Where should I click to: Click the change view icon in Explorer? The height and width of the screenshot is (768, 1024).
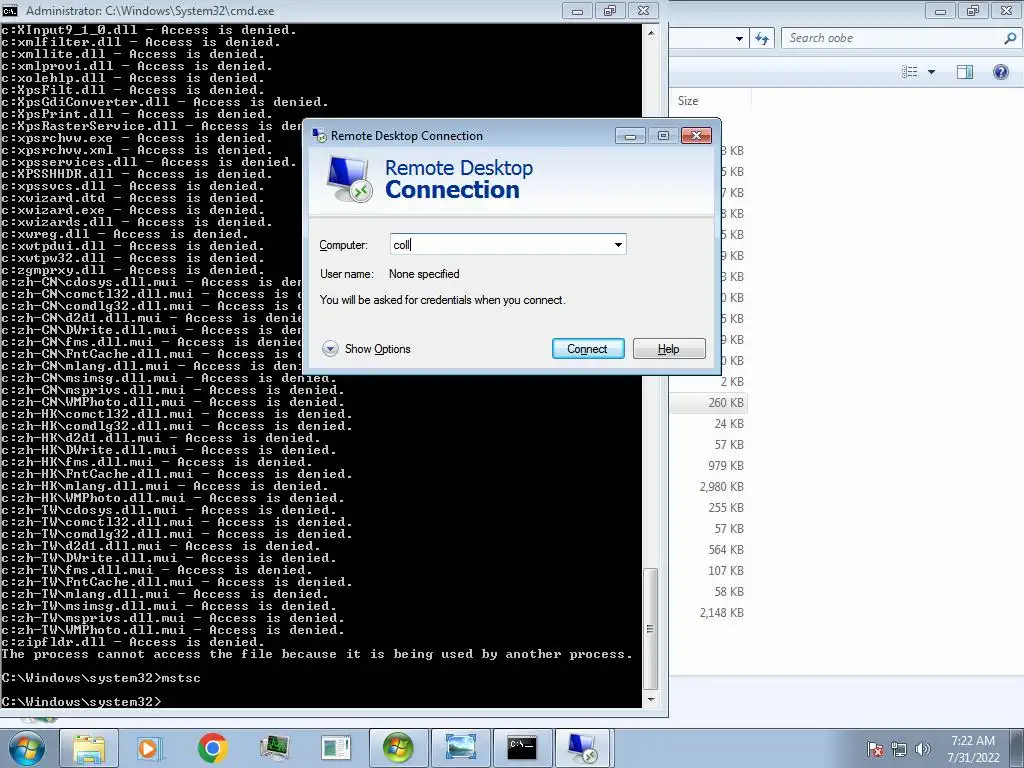[x=910, y=72]
